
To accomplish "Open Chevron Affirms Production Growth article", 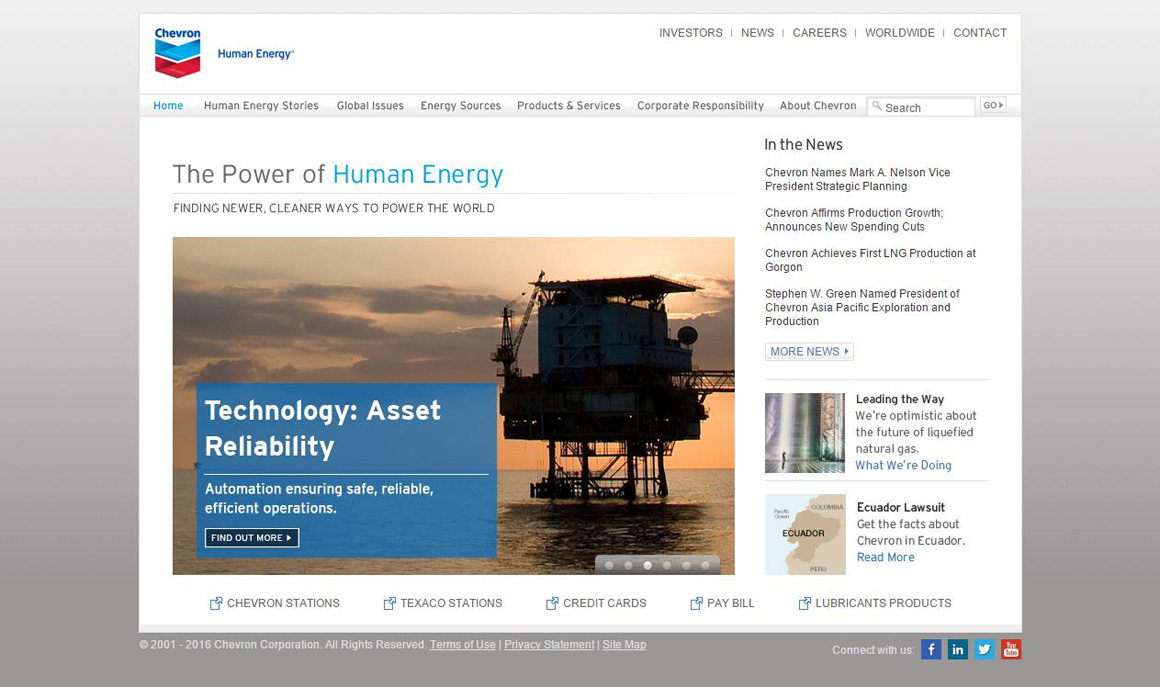I will click(854, 220).
